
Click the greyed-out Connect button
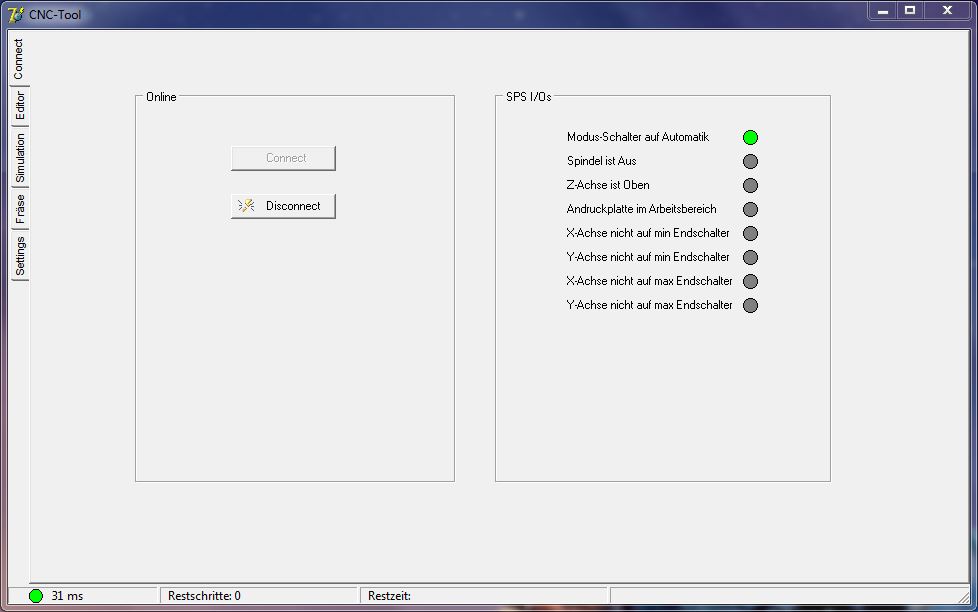283,158
